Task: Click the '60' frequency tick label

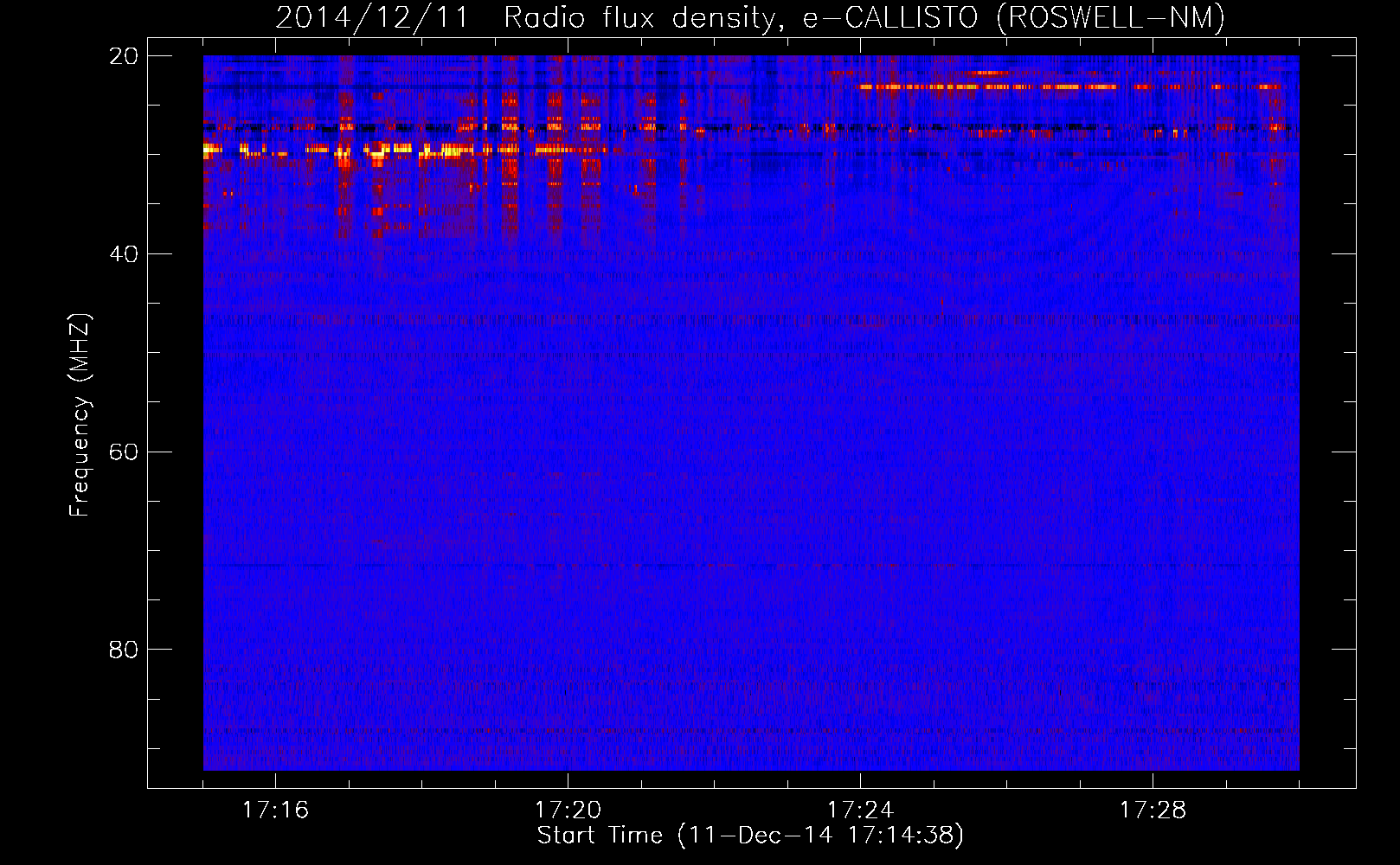Action: coord(123,452)
